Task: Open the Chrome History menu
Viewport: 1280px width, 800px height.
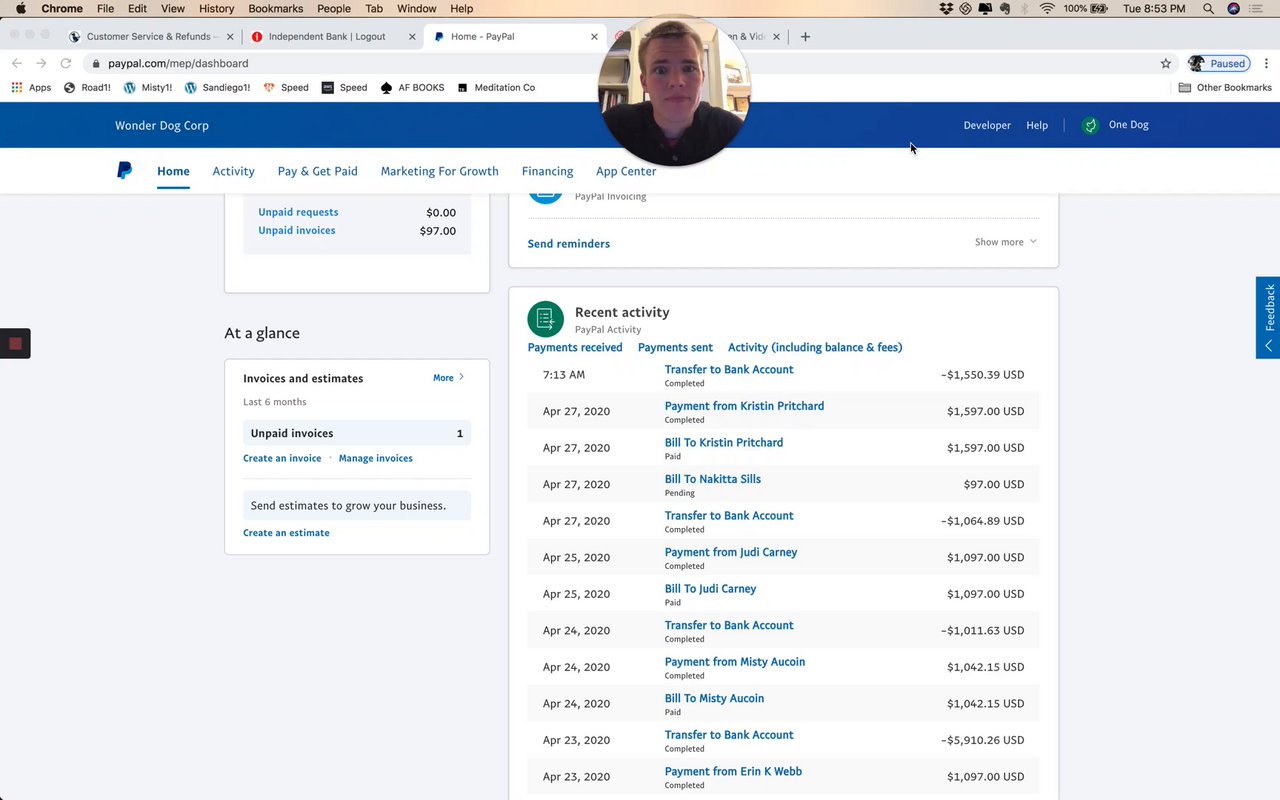Action: click(216, 9)
